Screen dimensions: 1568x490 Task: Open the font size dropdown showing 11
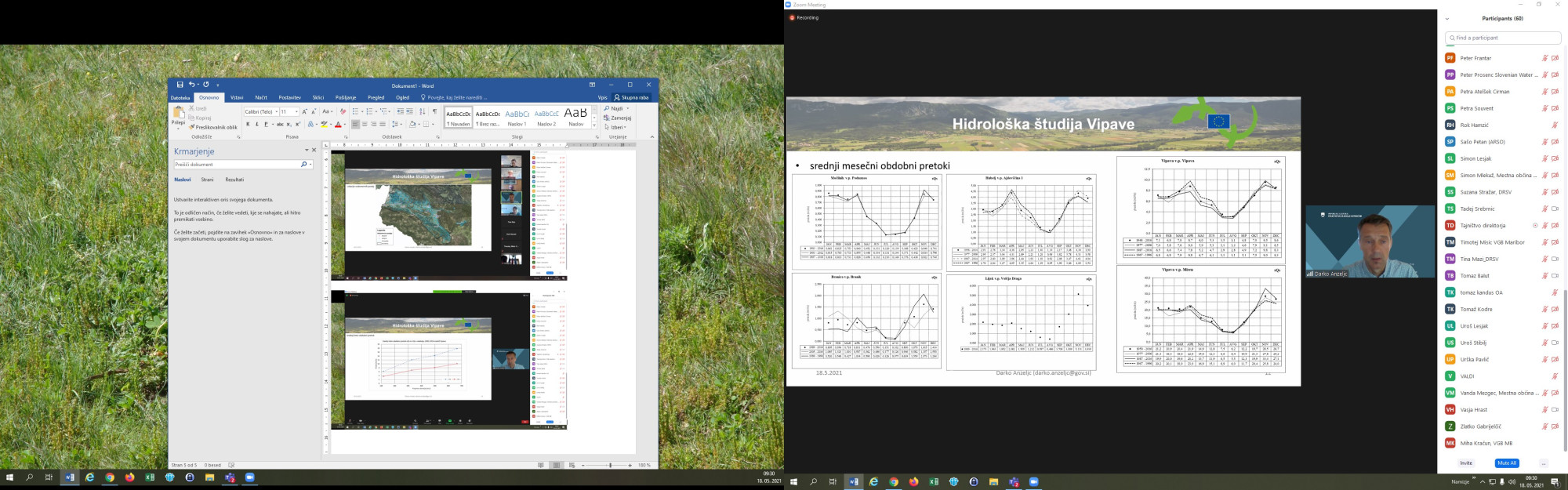[297, 112]
